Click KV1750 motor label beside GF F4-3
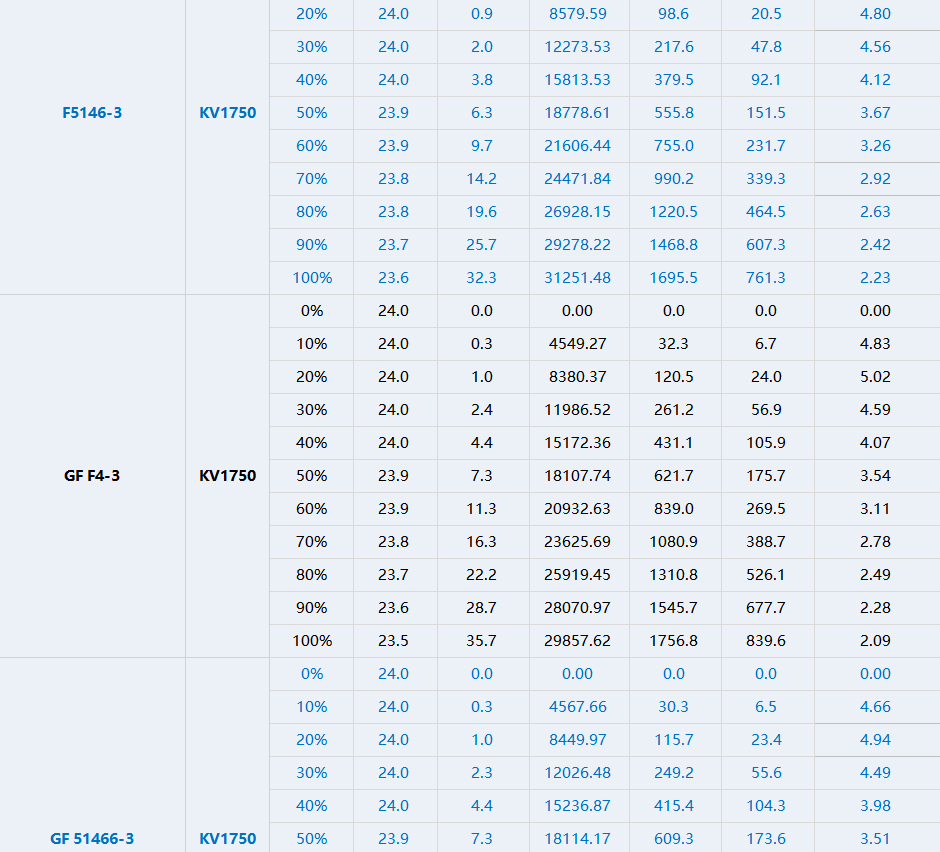The width and height of the screenshot is (940, 852). coord(227,476)
